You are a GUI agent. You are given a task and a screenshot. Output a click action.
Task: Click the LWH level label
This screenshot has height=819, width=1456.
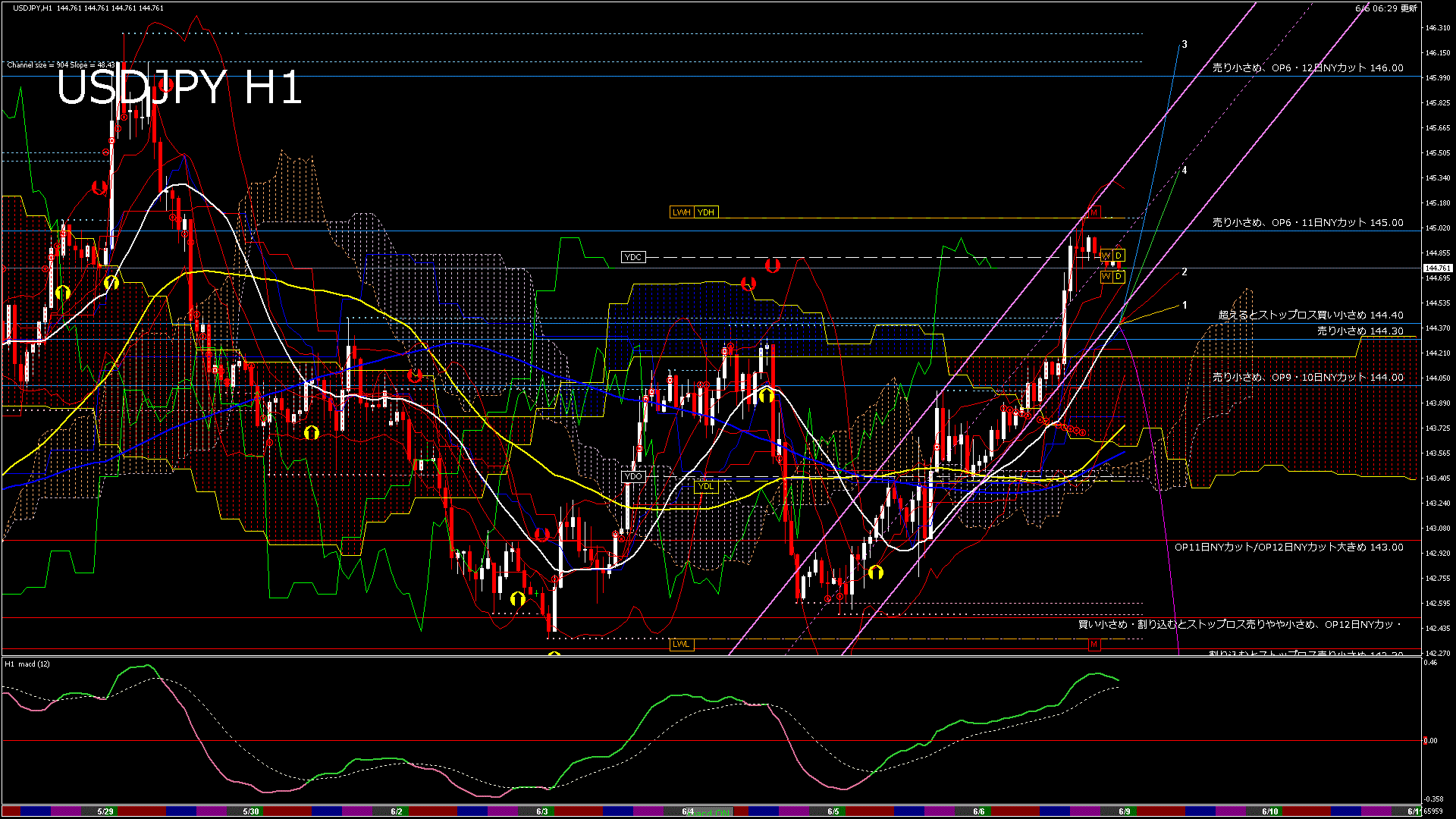tap(681, 212)
